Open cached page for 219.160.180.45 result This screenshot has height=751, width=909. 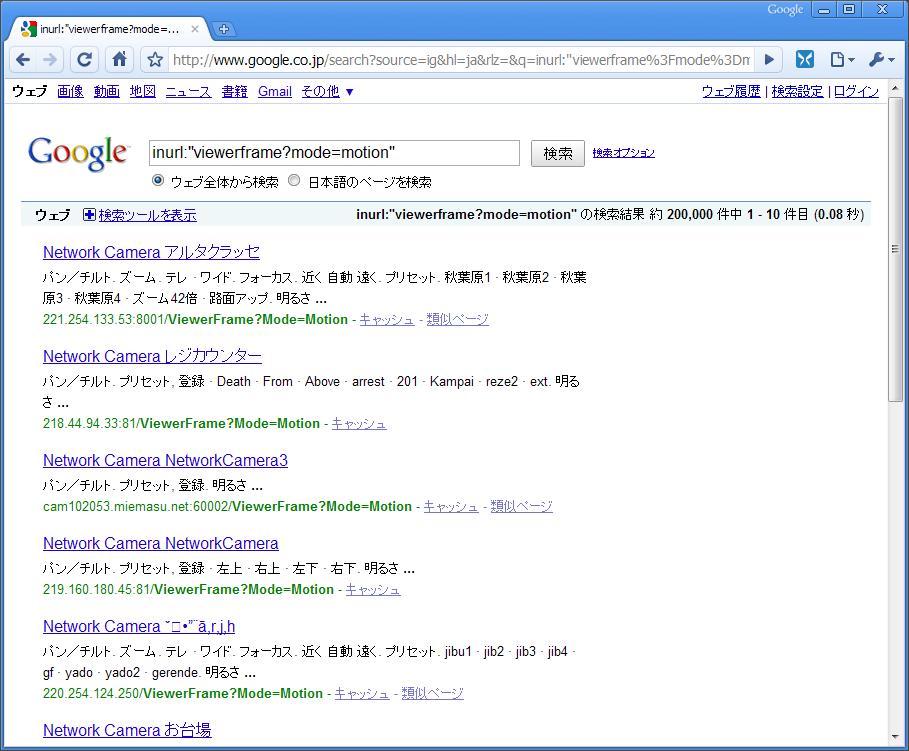pyautogui.click(x=373, y=589)
